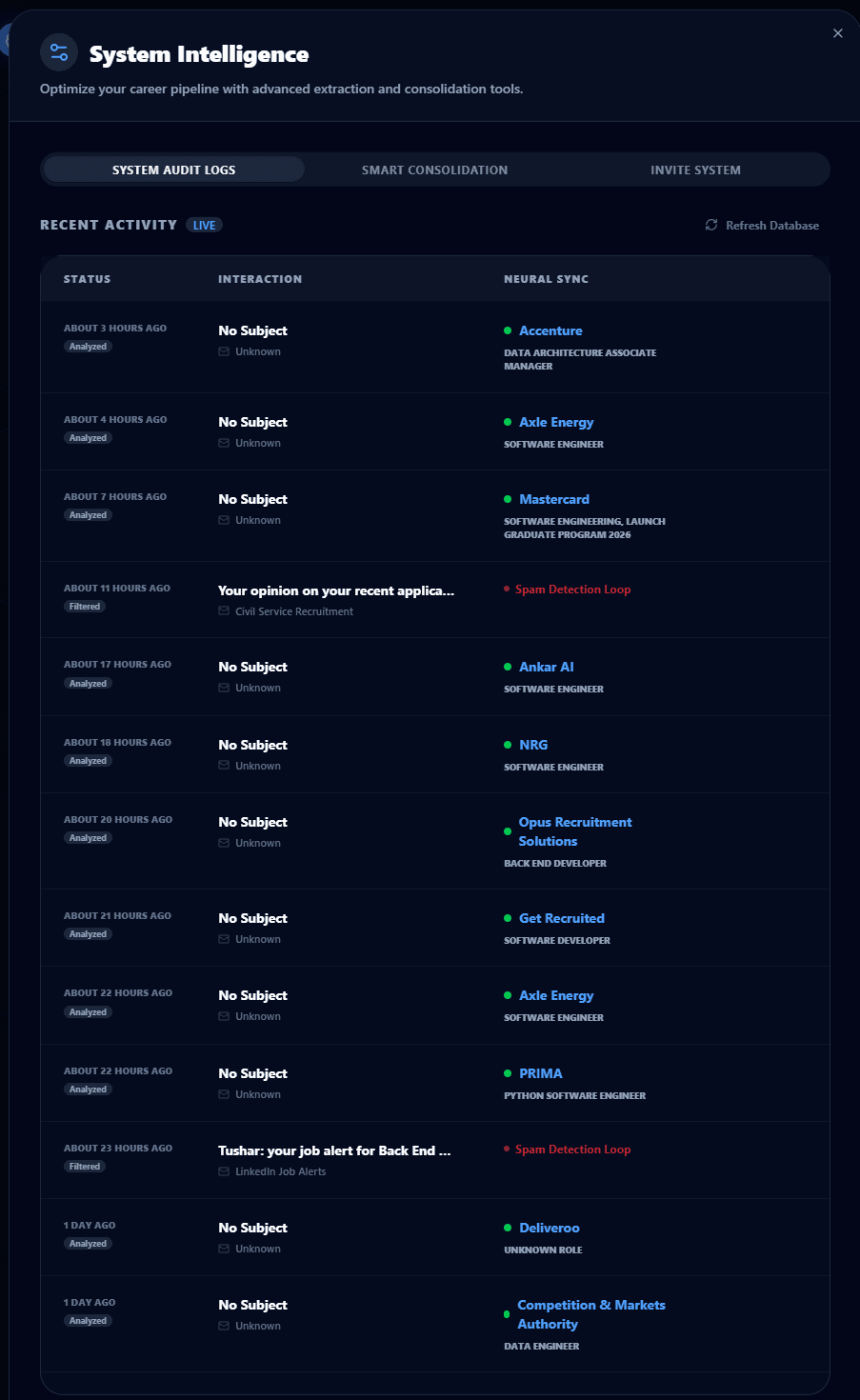Click the System Intelligence sliders icon

pyautogui.click(x=58, y=52)
